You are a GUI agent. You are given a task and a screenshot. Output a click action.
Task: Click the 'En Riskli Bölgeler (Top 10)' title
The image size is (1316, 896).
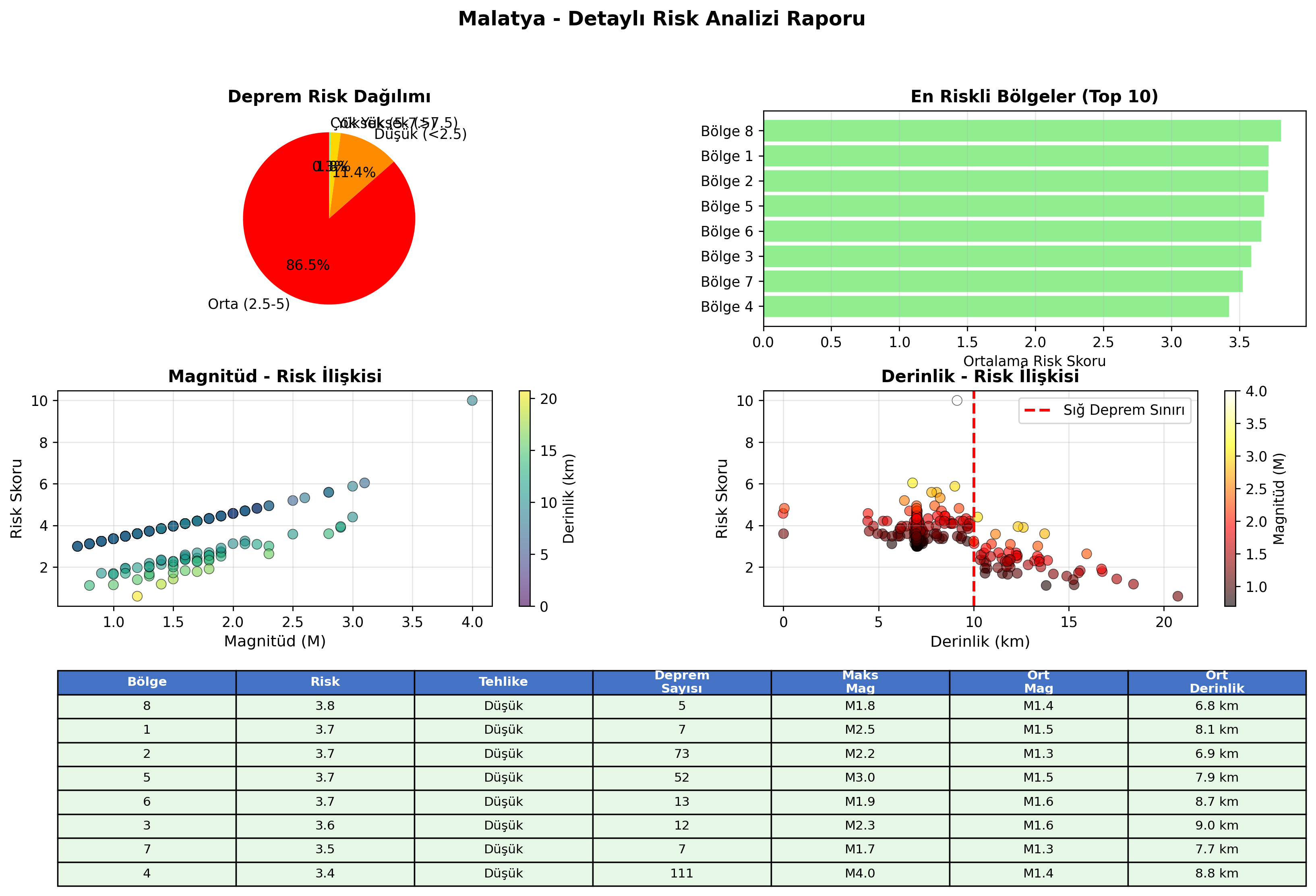click(x=1034, y=96)
